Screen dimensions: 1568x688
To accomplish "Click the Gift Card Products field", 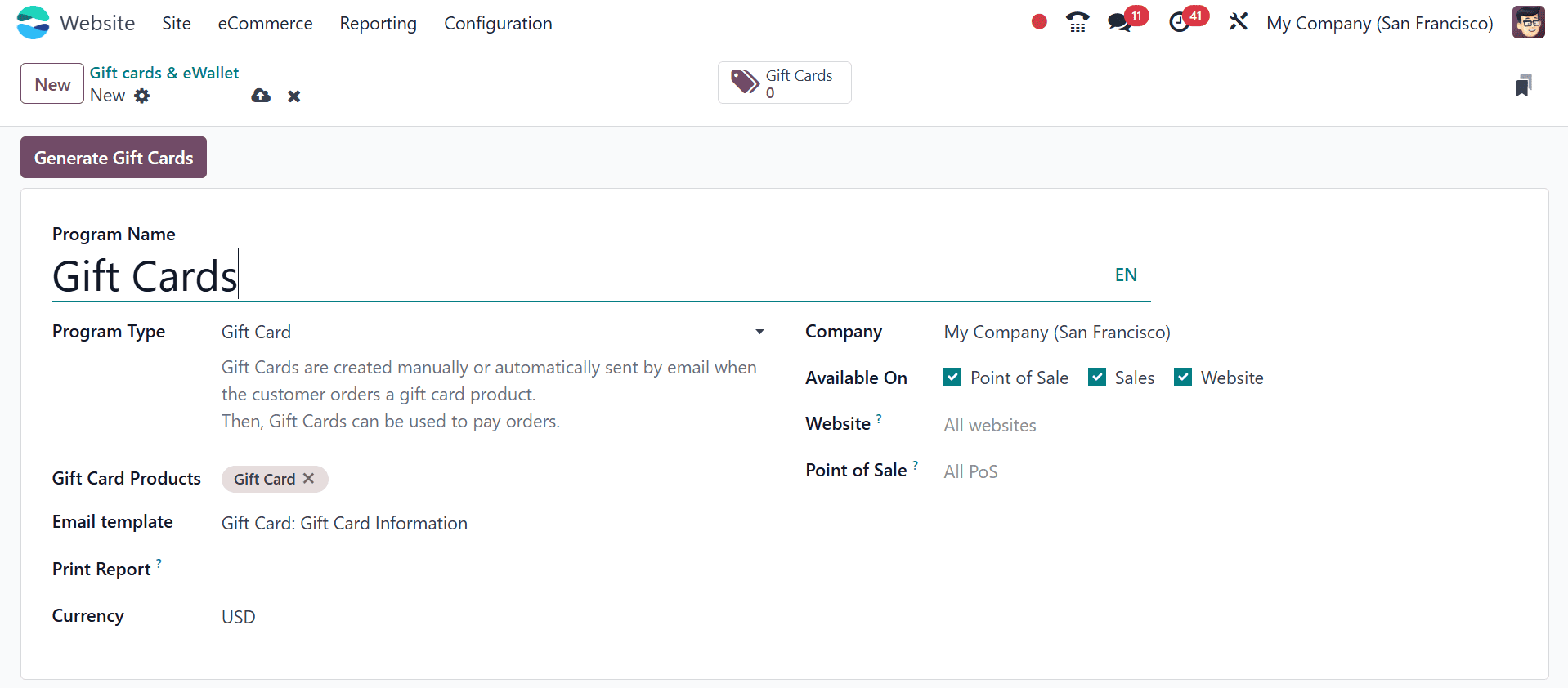I will click(x=493, y=479).
